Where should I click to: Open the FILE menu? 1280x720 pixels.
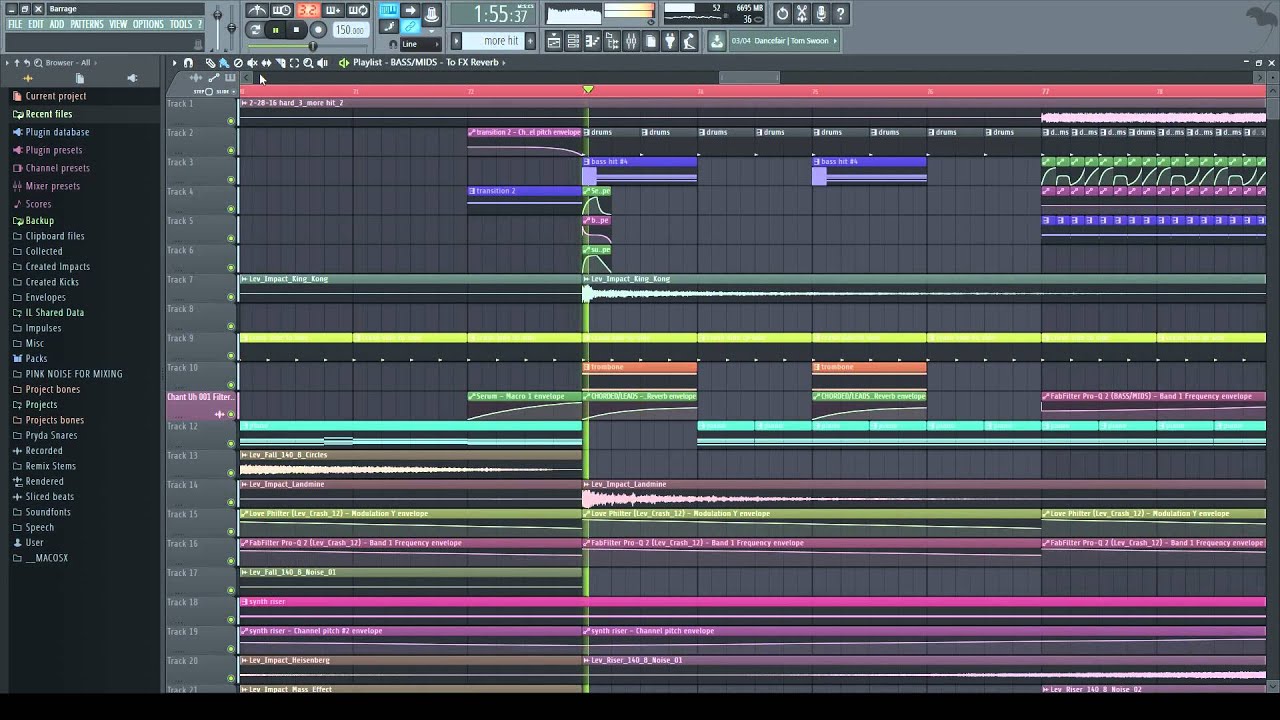tap(15, 24)
